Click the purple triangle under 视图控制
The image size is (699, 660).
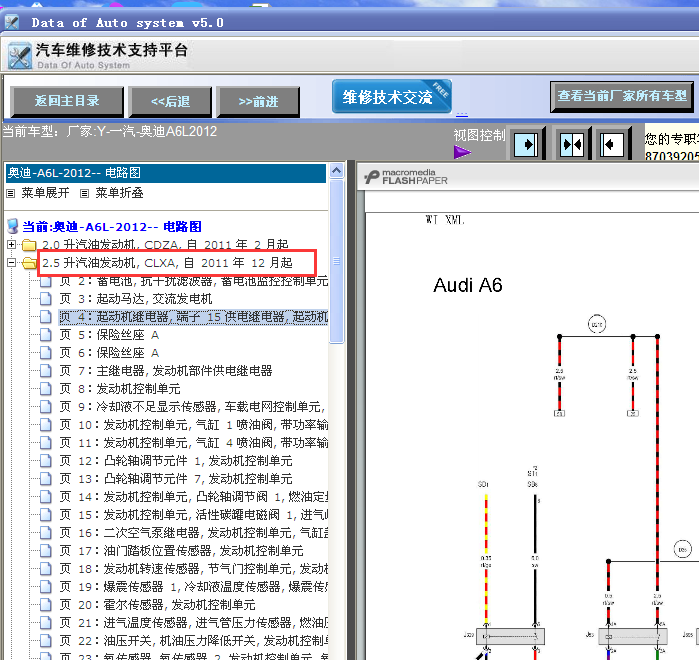pyautogui.click(x=462, y=152)
